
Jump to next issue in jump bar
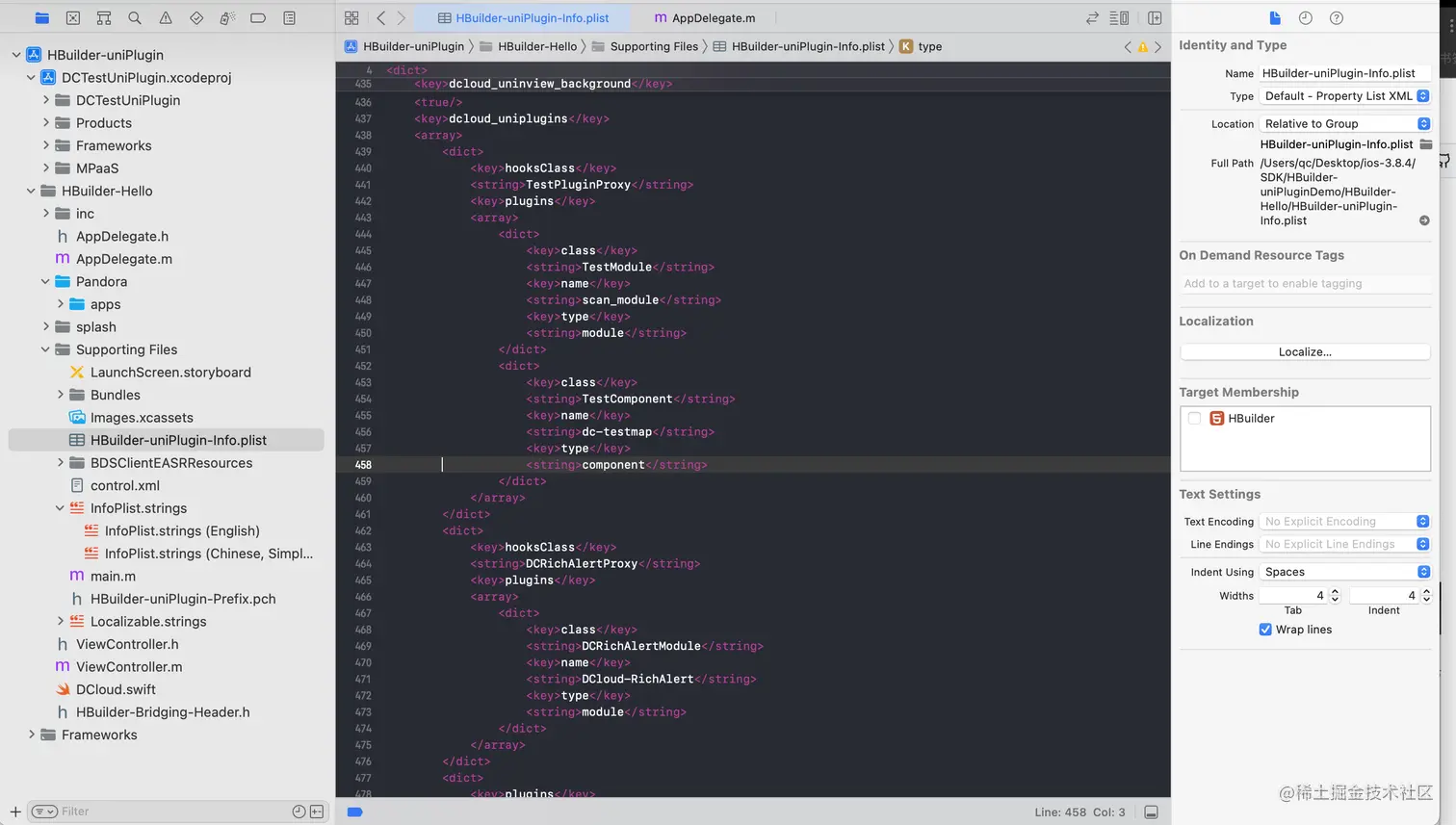point(1157,46)
